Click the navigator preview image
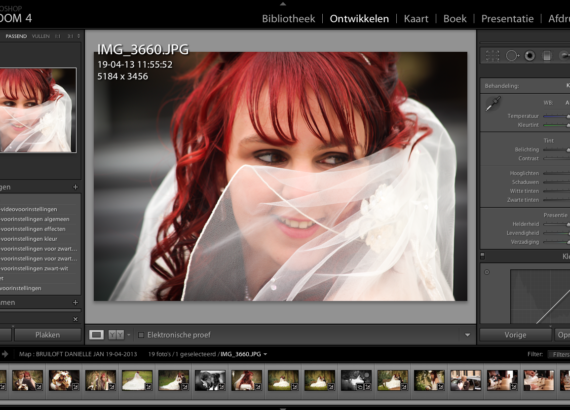This screenshot has height=410, width=570. tap(38, 110)
